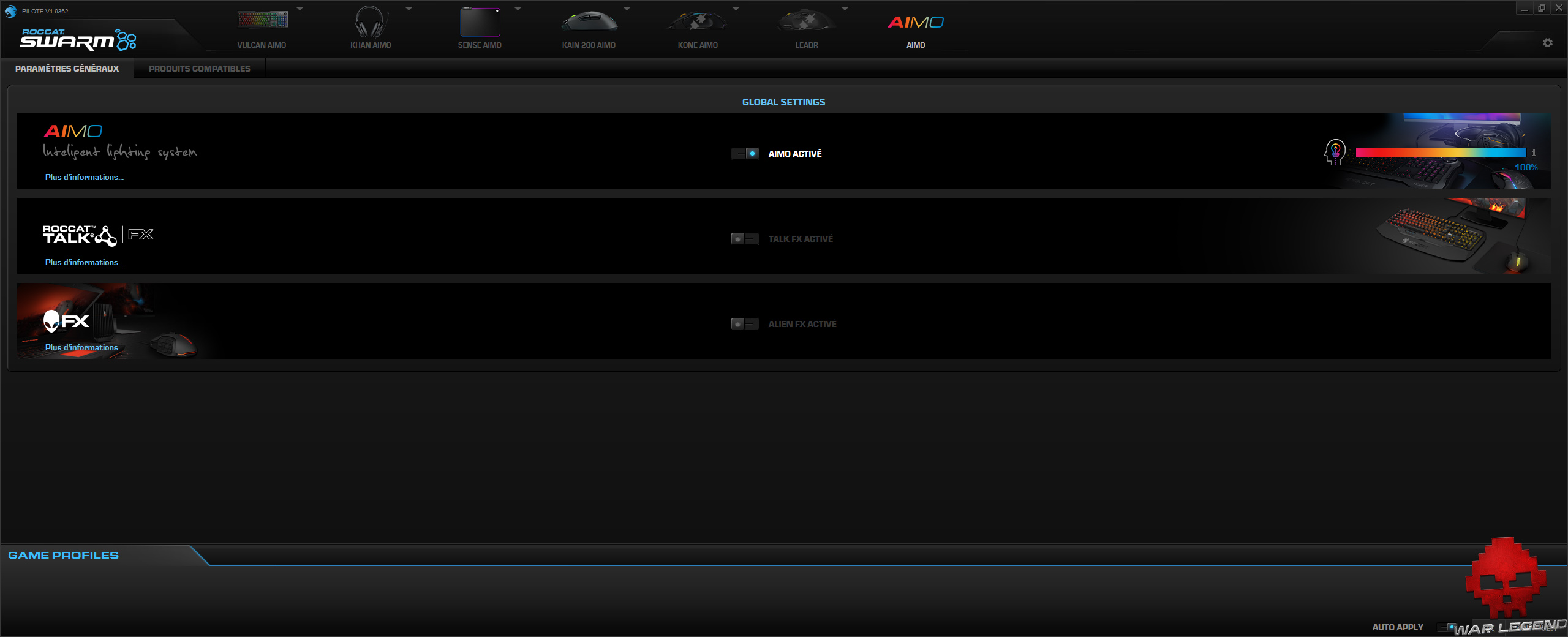Click the Auto Apply label
This screenshot has height=637, width=1568.
click(x=1398, y=627)
